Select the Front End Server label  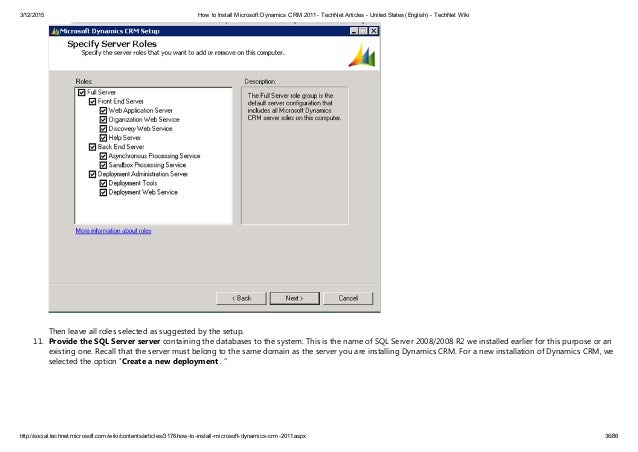pos(120,101)
